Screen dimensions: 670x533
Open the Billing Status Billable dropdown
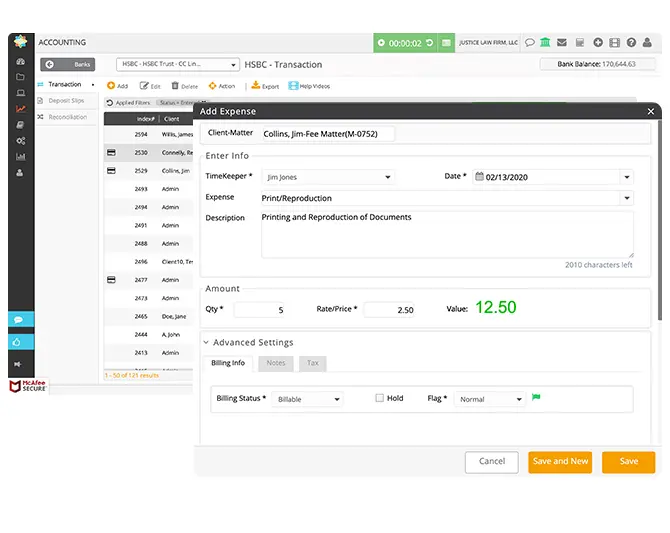click(x=307, y=399)
